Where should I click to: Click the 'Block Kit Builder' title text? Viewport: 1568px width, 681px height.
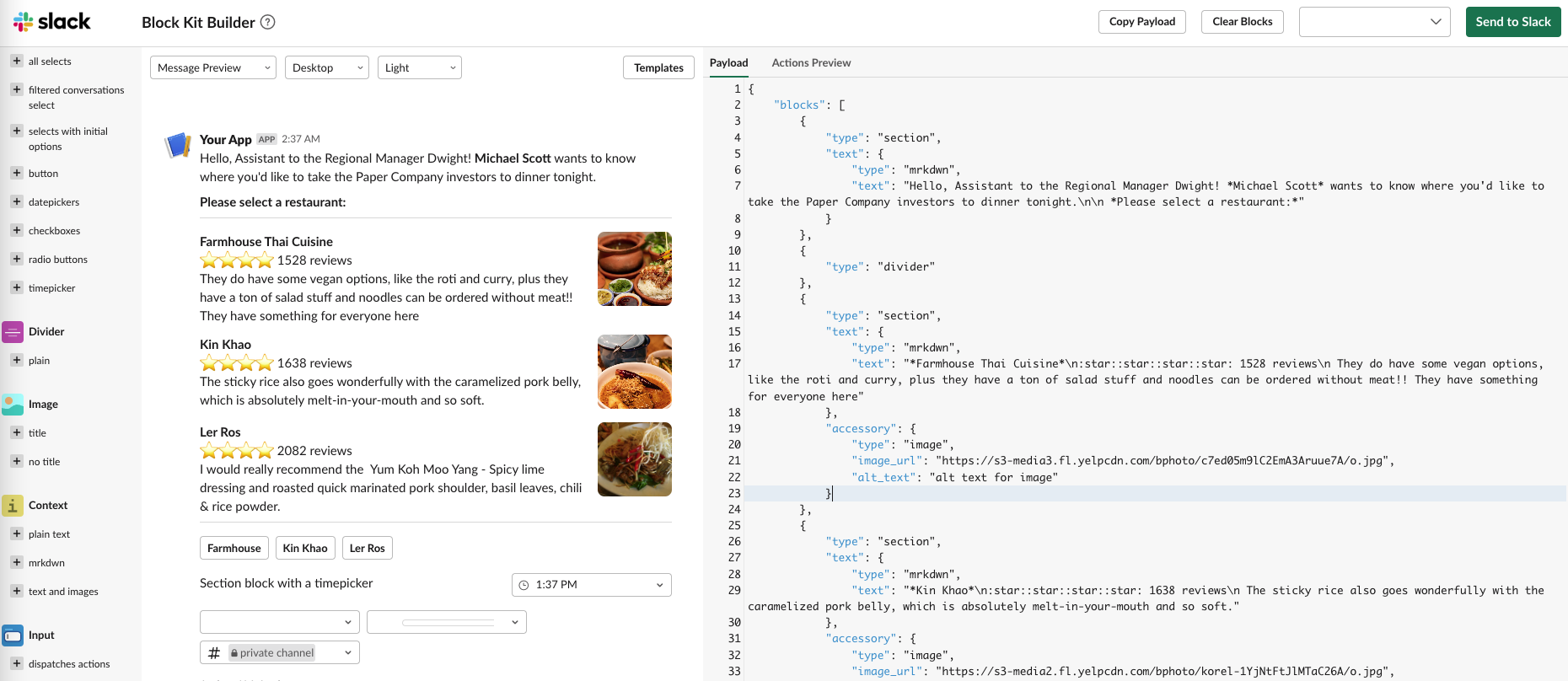click(198, 23)
